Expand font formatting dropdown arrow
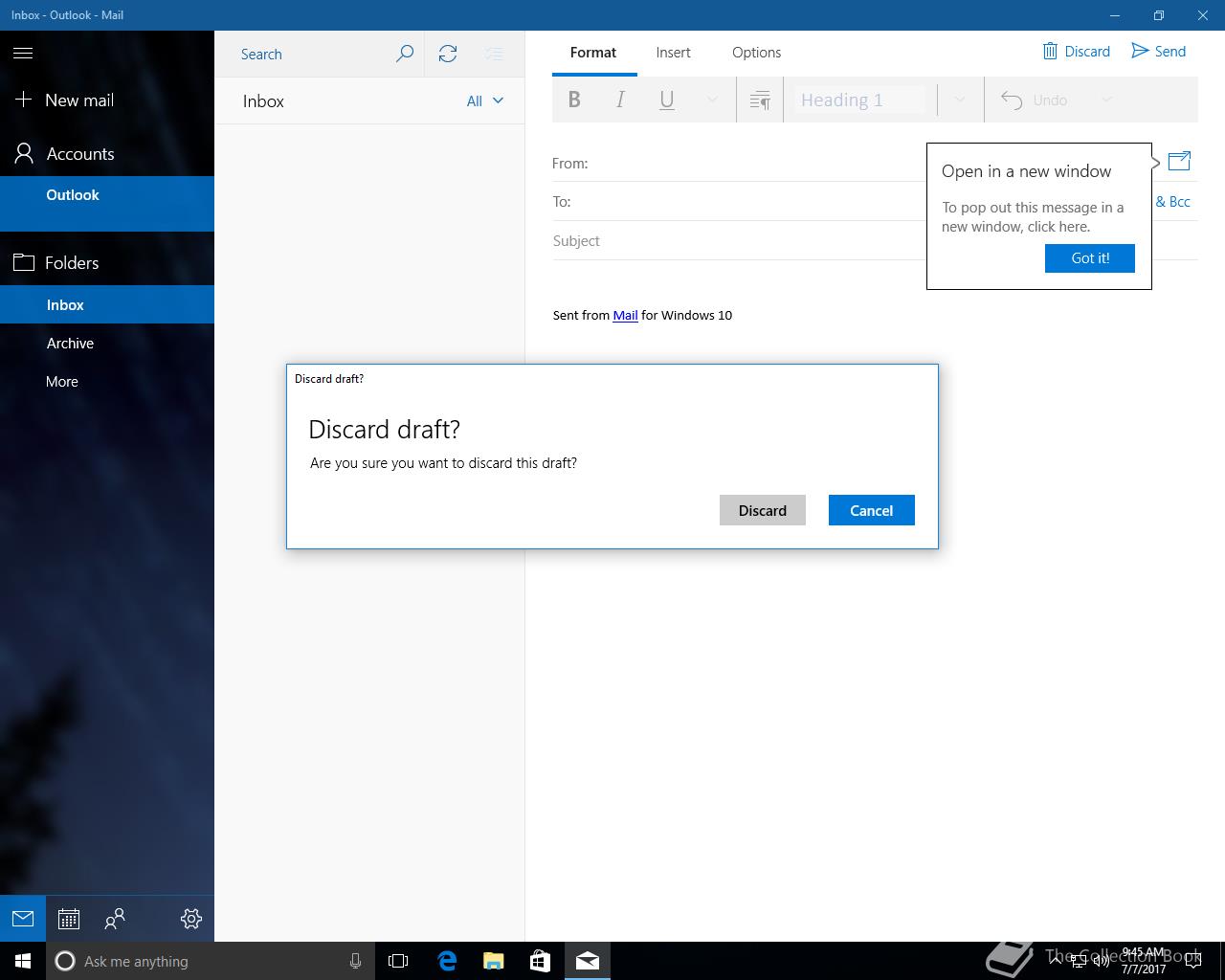The height and width of the screenshot is (980, 1225). point(712,100)
